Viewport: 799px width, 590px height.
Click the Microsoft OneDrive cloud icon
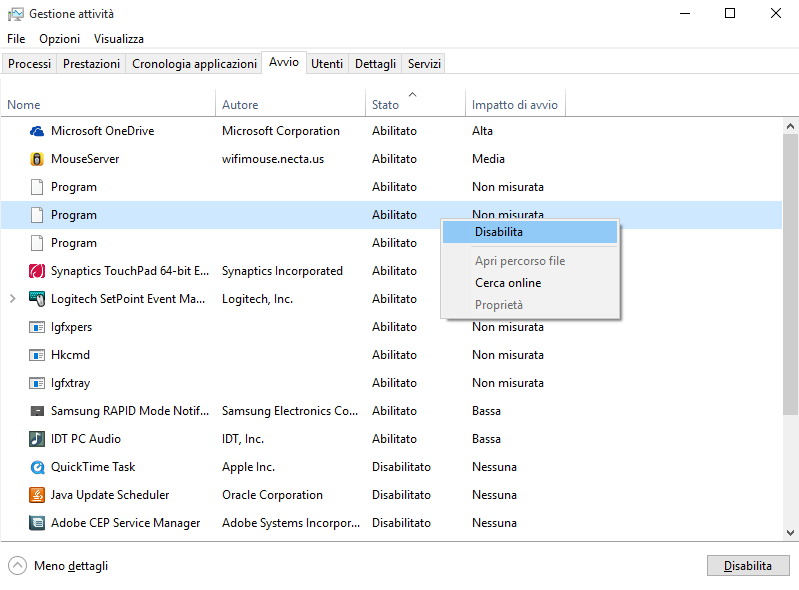click(x=37, y=131)
